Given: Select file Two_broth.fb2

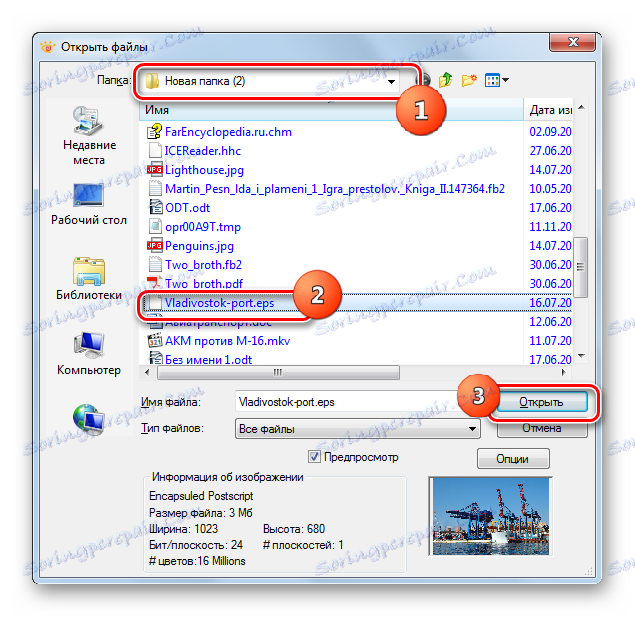Looking at the screenshot, I should pyautogui.click(x=203, y=265).
